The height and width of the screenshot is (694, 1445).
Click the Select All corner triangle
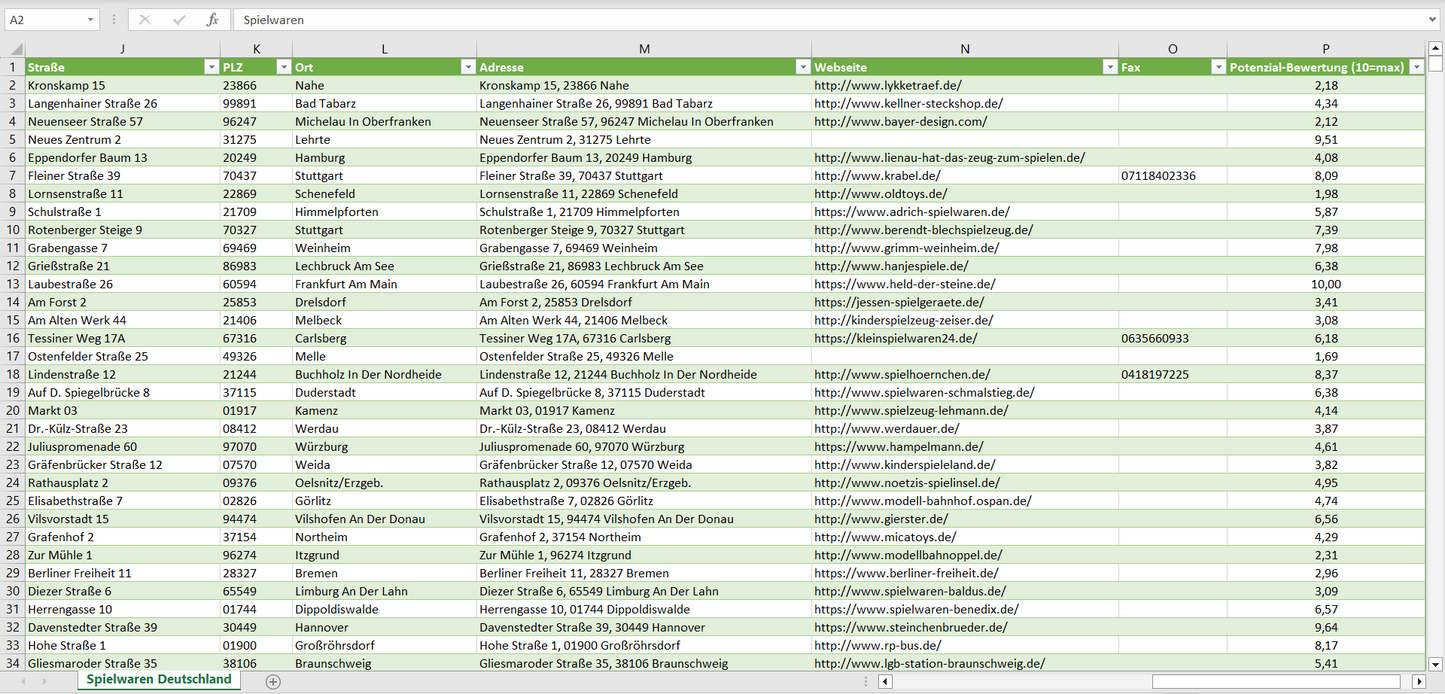point(14,49)
